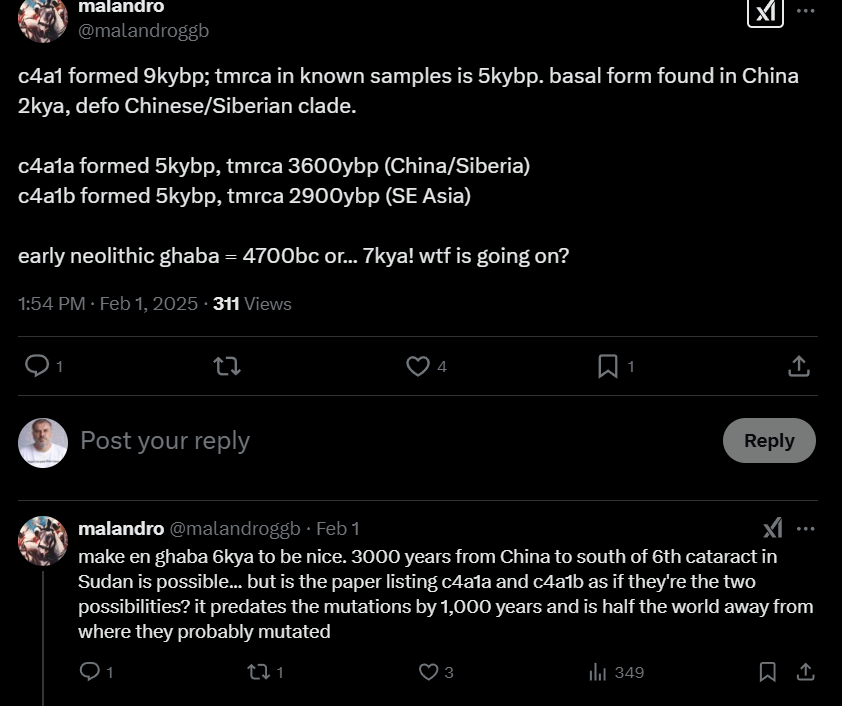The height and width of the screenshot is (706, 842).
Task: Click the Grok icon on reply post
Action: point(773,528)
